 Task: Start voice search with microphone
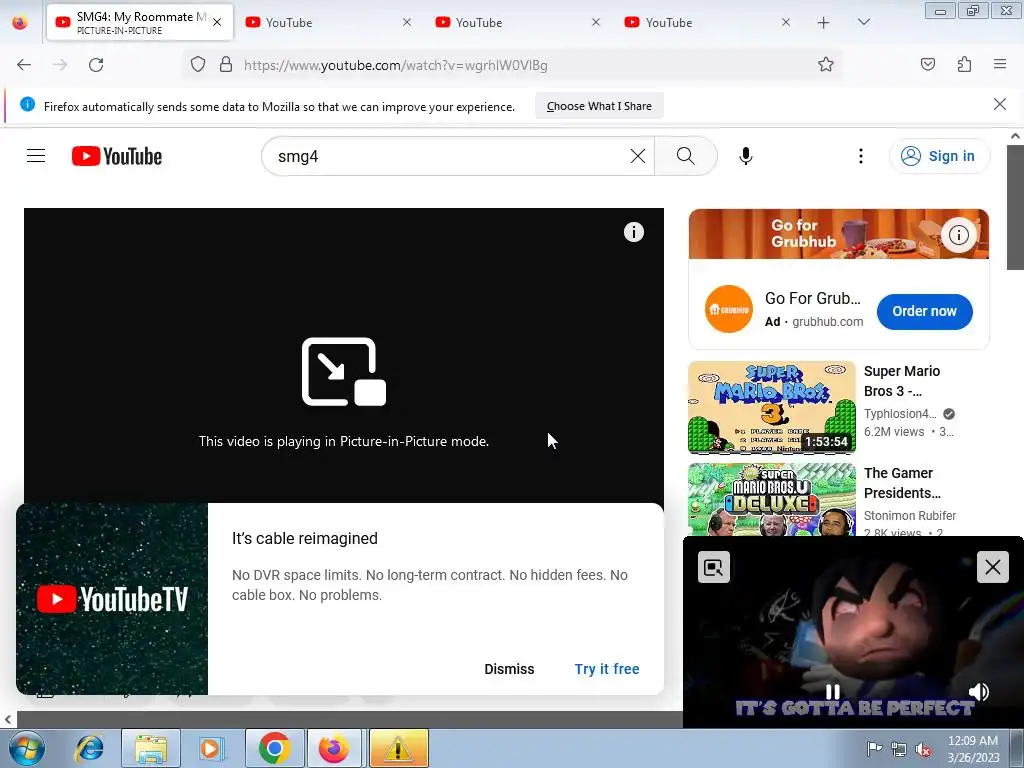[745, 156]
